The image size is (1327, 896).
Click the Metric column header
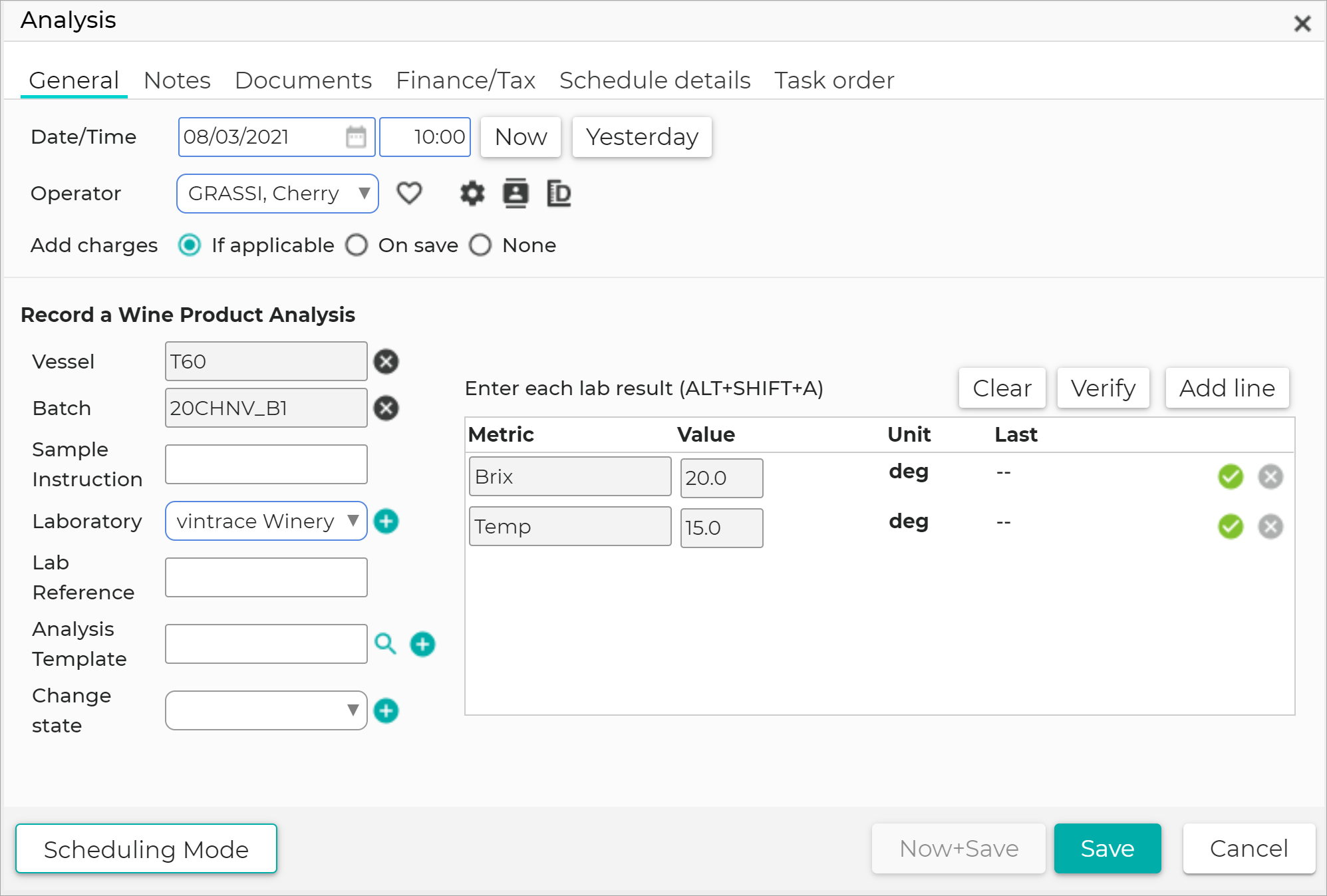501,434
